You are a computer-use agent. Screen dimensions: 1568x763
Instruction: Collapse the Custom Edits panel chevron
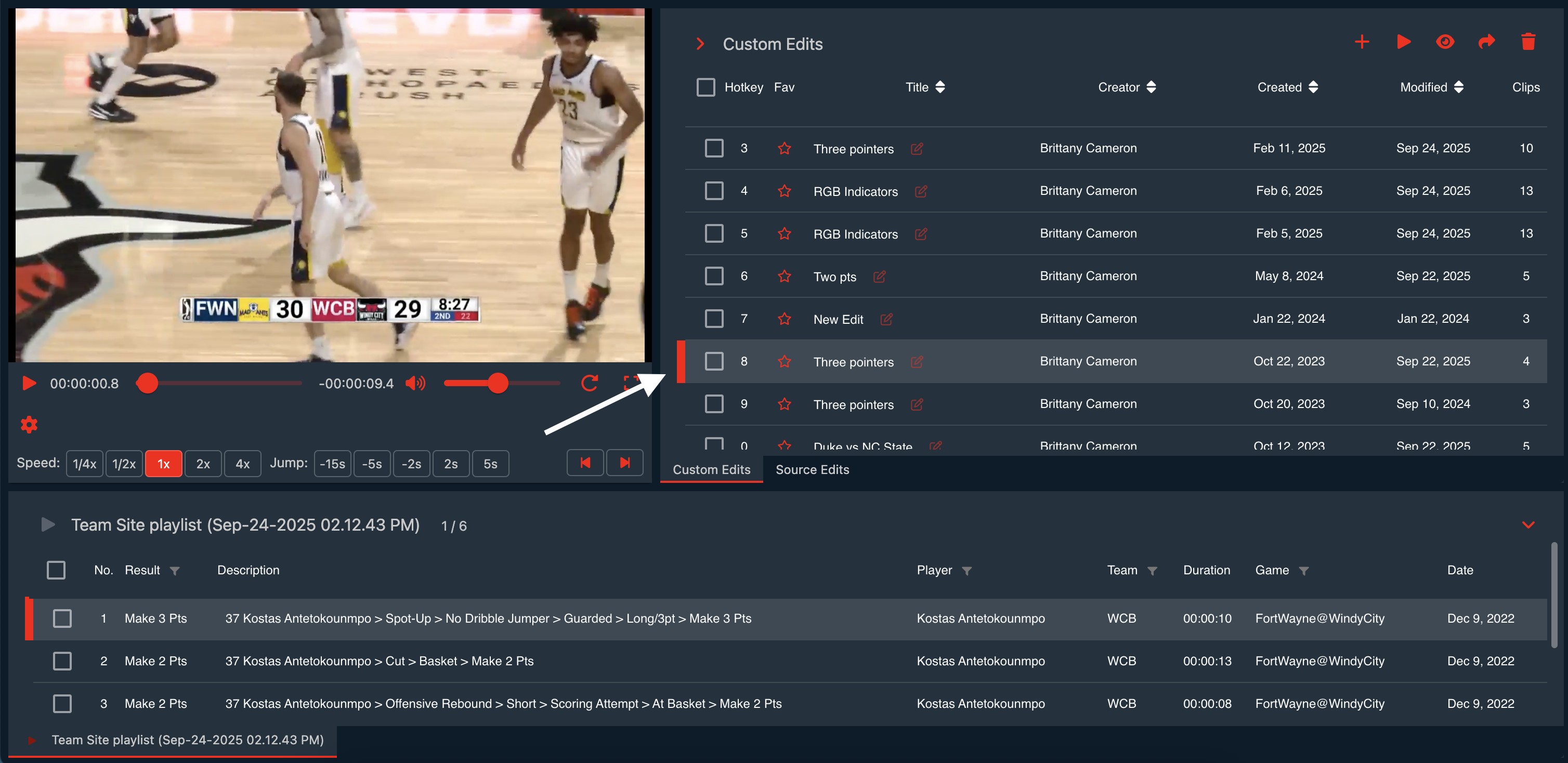coord(700,44)
